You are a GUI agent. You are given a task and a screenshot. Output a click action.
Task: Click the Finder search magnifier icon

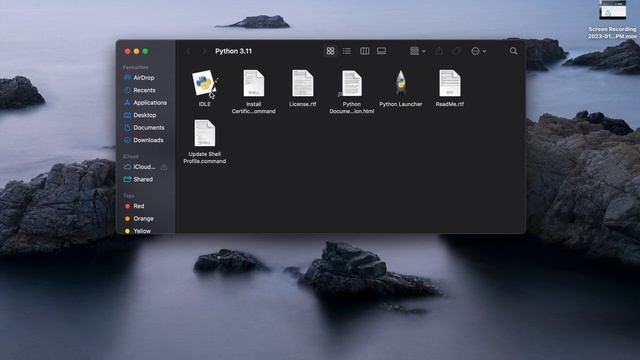point(513,51)
